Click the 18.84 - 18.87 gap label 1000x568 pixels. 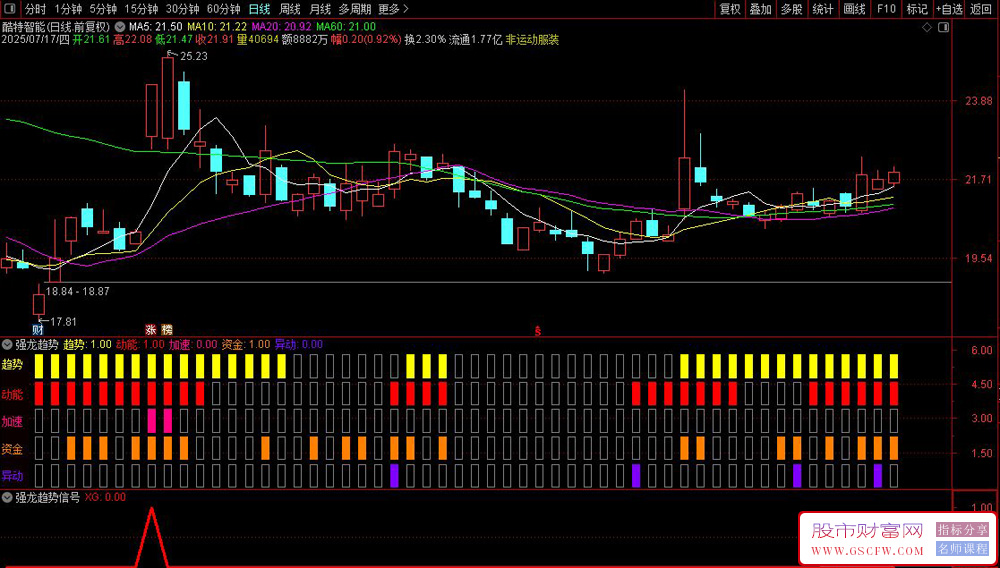[x=78, y=291]
